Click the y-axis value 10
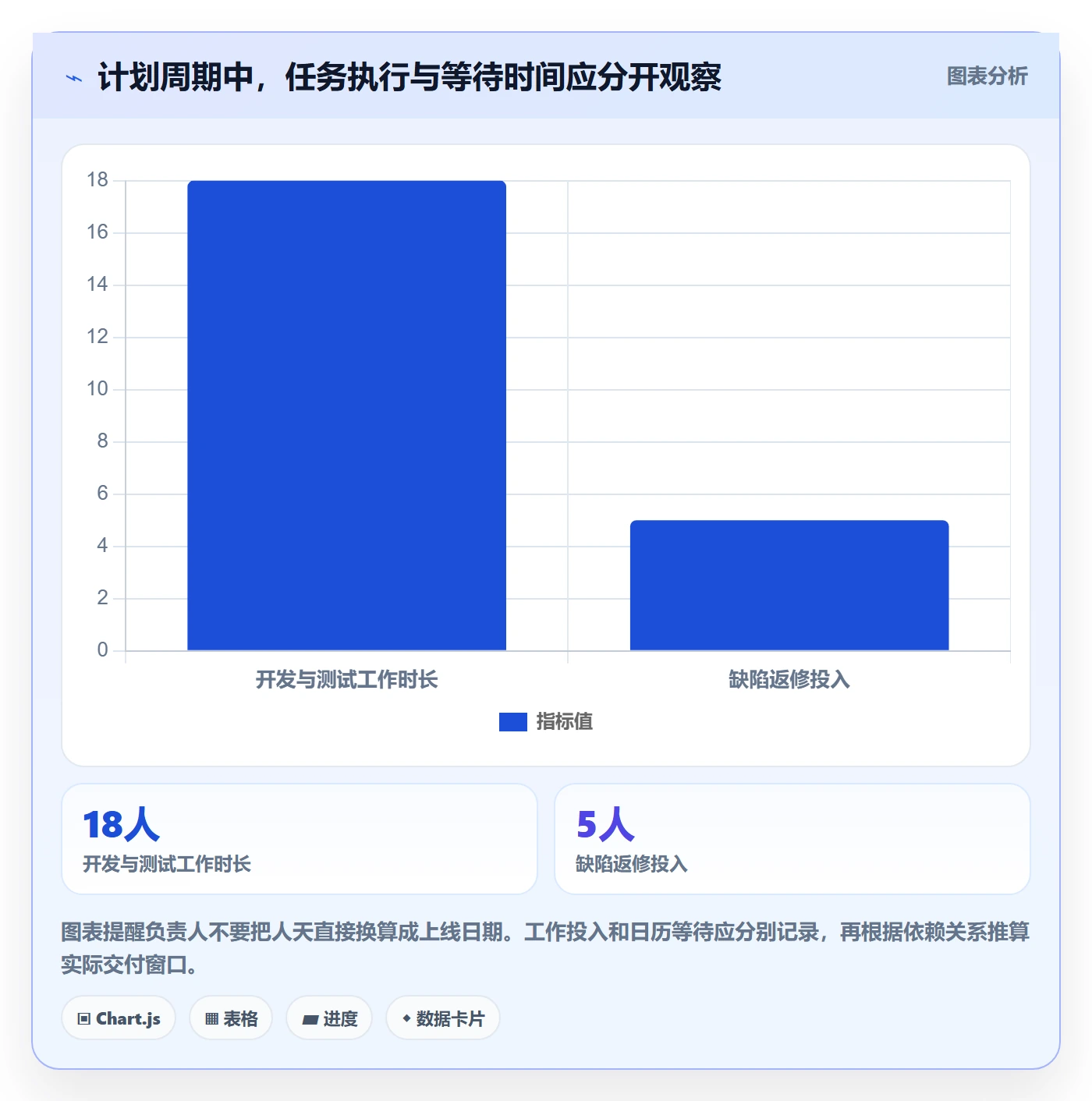This screenshot has height=1101, width=1092. click(97, 389)
